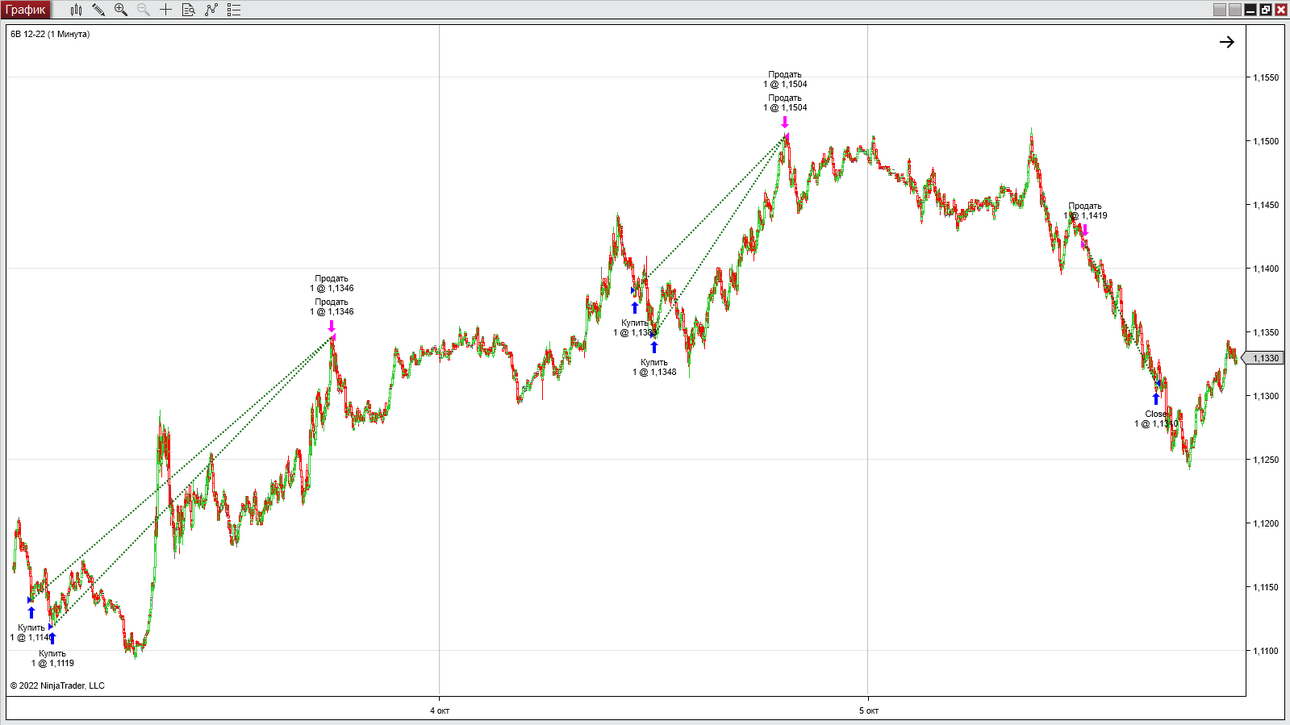Minimize the chart window
1290x725 pixels.
1250,10
